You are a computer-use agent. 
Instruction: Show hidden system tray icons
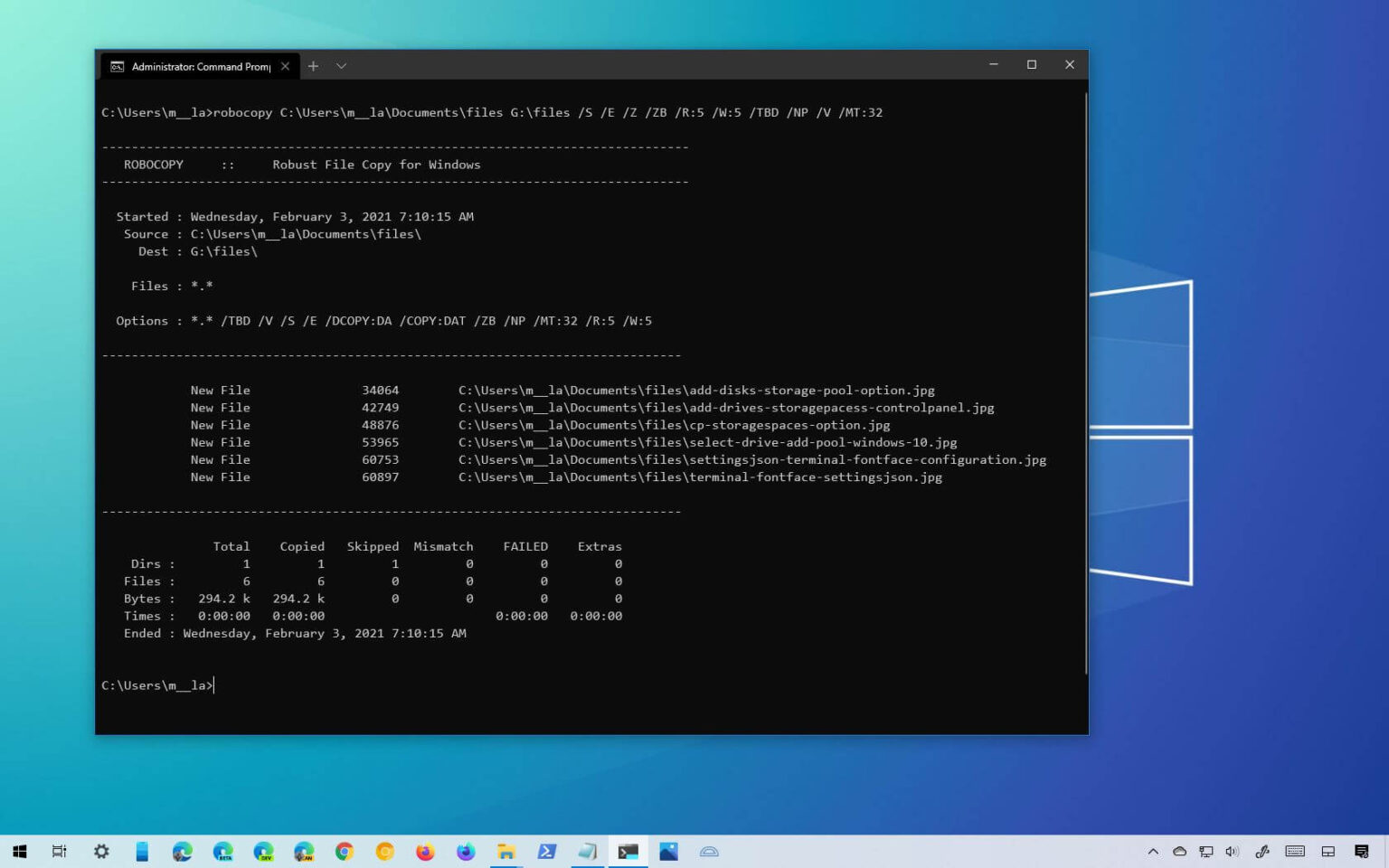(x=1153, y=852)
